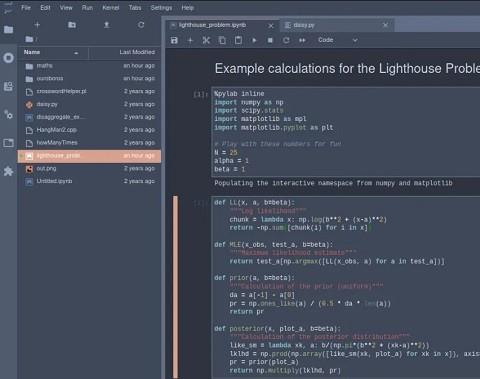The width and height of the screenshot is (480, 379).
Task: Paste cells from clipboard
Action: pyautogui.click(x=238, y=40)
